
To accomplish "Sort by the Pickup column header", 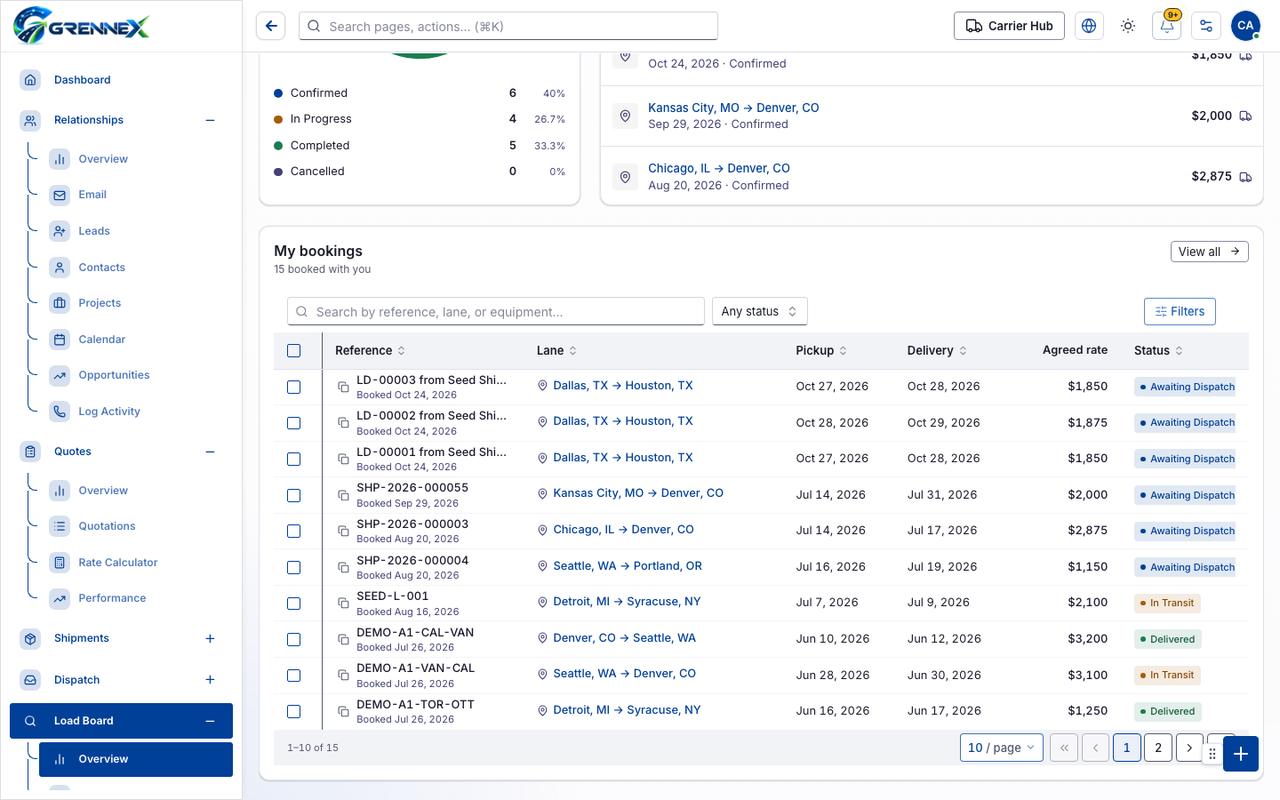I will (x=821, y=351).
